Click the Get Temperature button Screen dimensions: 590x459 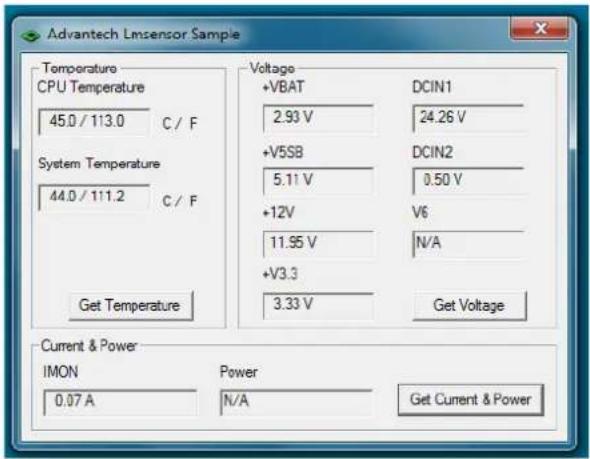click(131, 305)
